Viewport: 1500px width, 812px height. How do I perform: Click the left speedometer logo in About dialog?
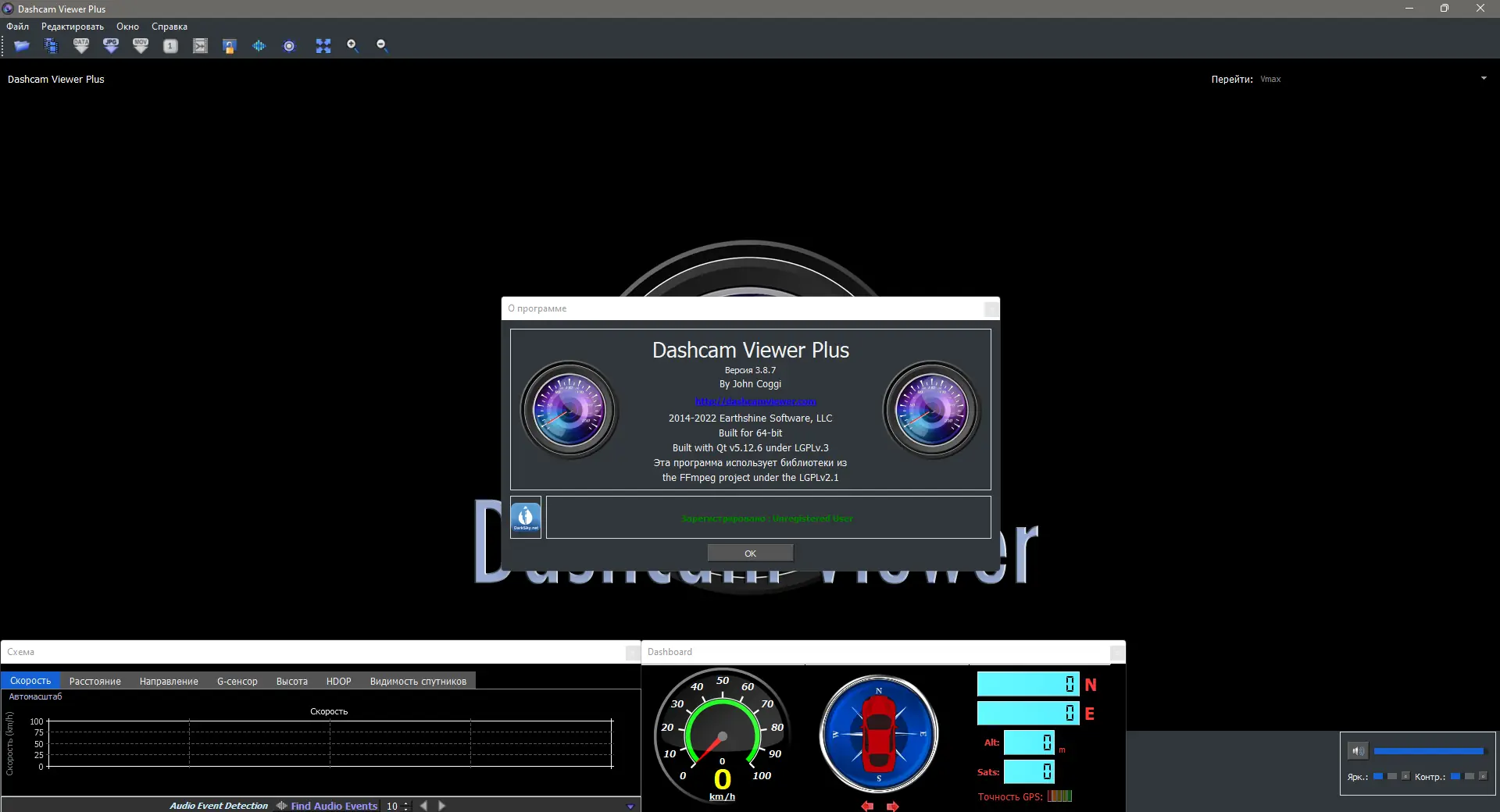pos(570,410)
